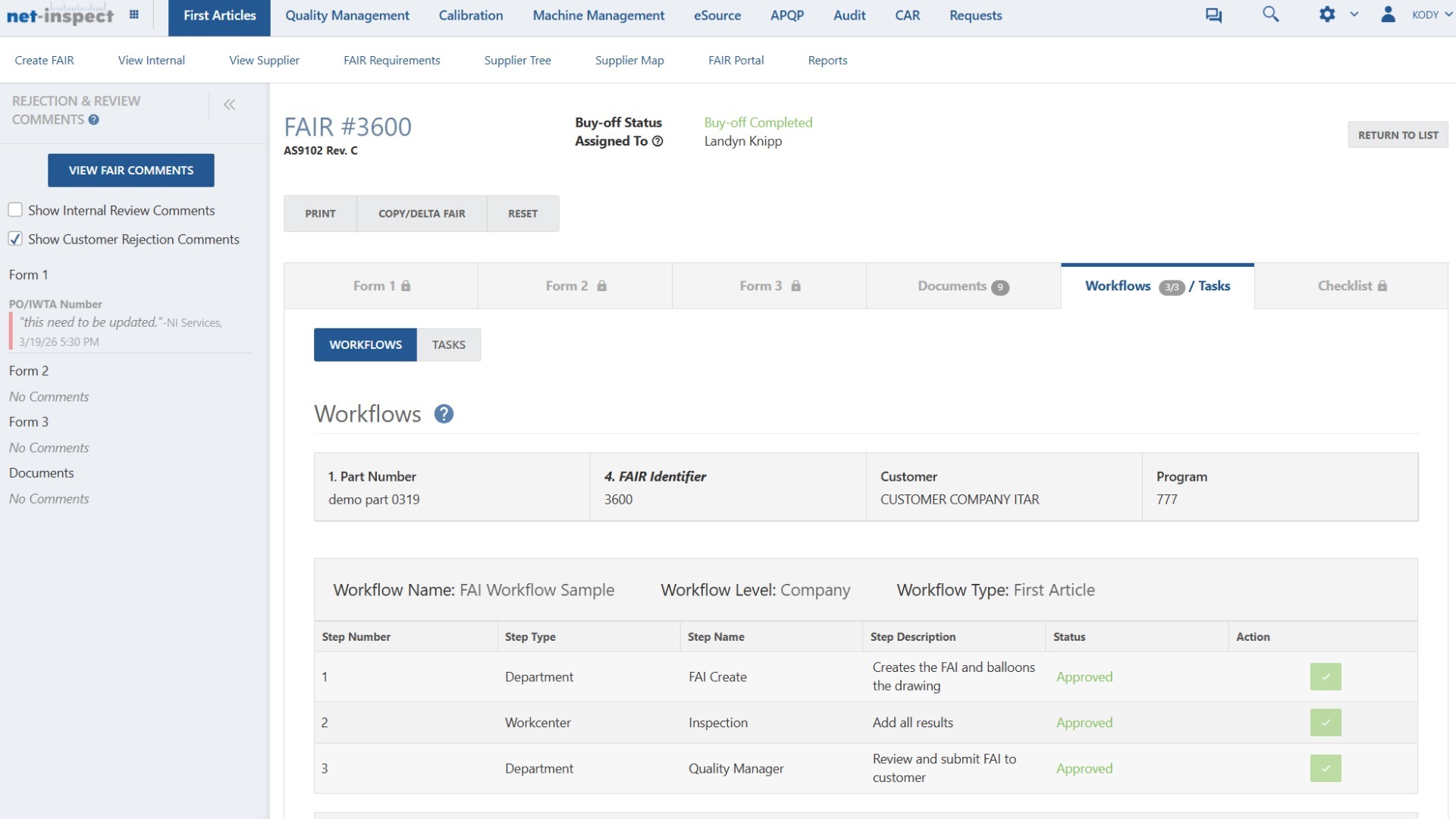Click the VIEW FAIR COMMENTS button
The height and width of the screenshot is (819, 1456).
[130, 170]
